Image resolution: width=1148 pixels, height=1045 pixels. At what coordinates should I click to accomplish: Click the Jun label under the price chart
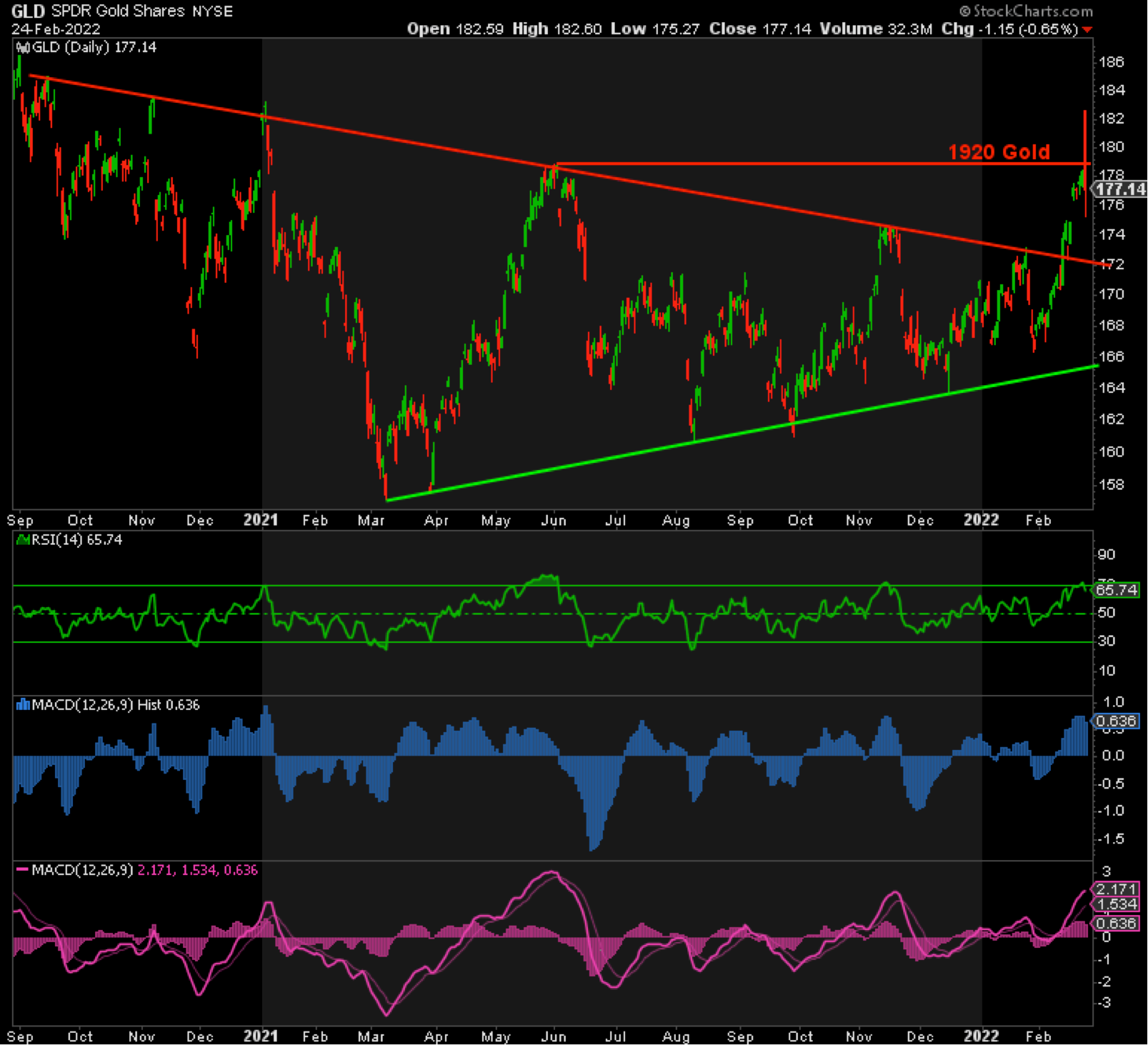pyautogui.click(x=554, y=520)
